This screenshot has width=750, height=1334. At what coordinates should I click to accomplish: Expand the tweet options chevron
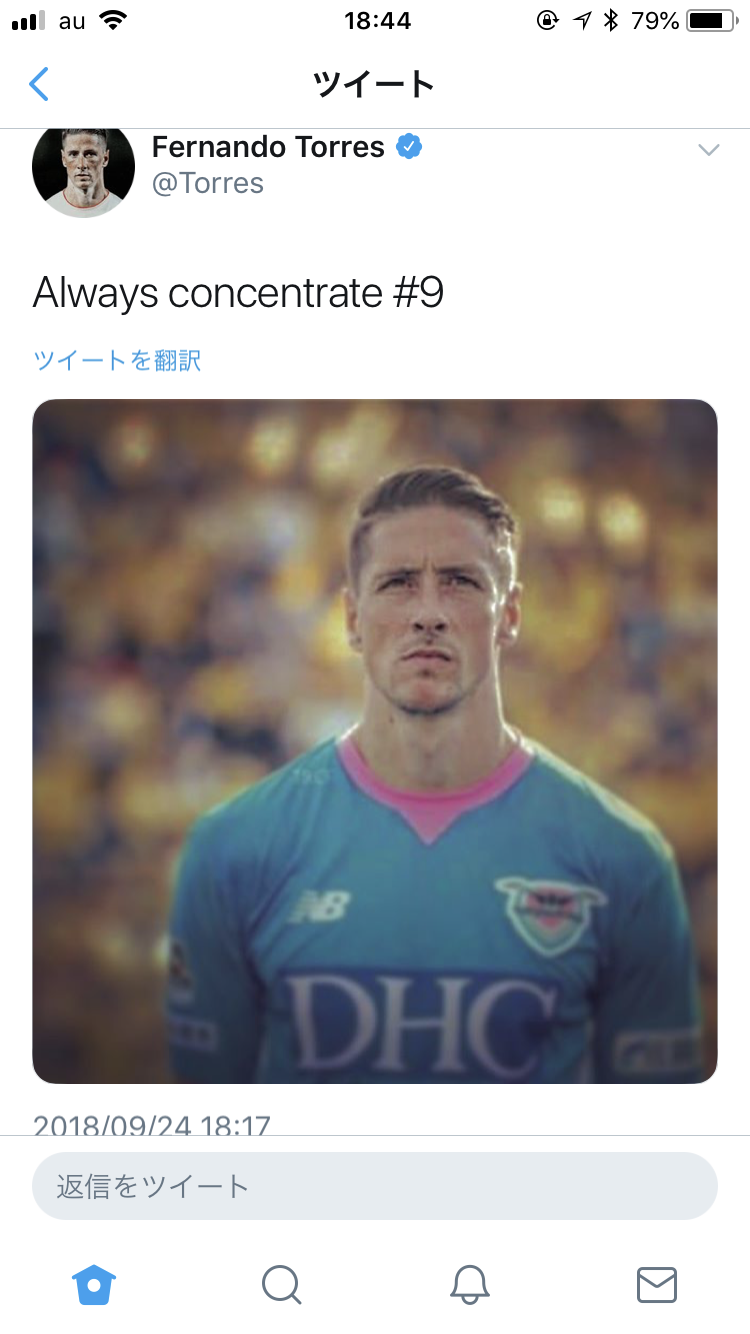click(708, 150)
